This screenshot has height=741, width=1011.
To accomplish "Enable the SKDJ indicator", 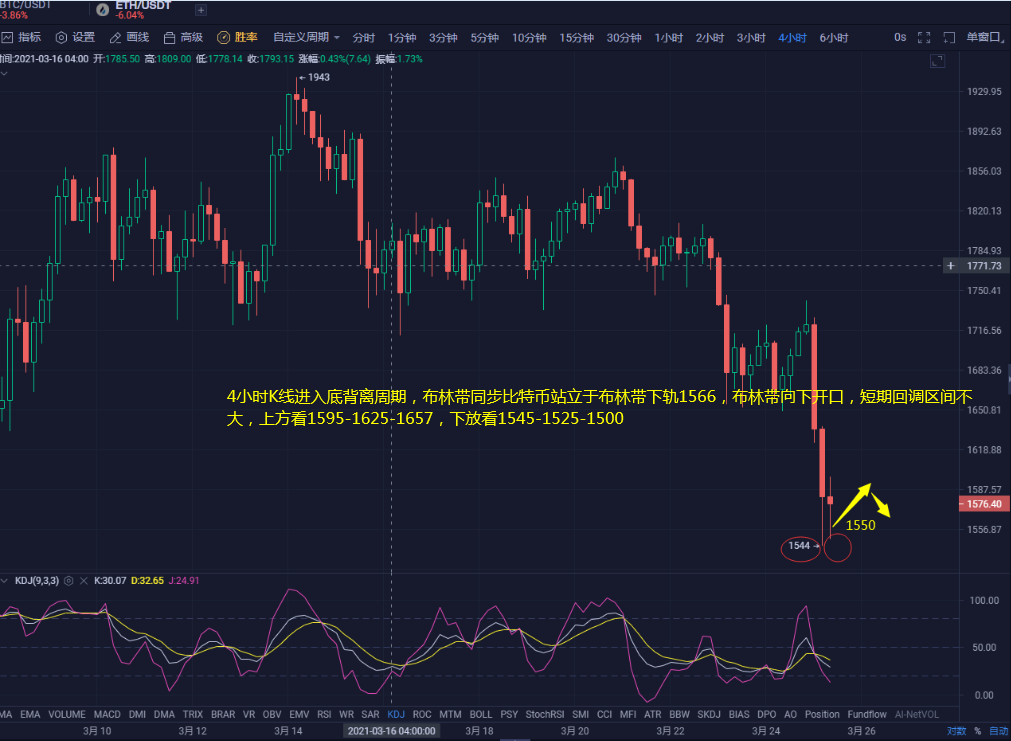I will [x=709, y=714].
